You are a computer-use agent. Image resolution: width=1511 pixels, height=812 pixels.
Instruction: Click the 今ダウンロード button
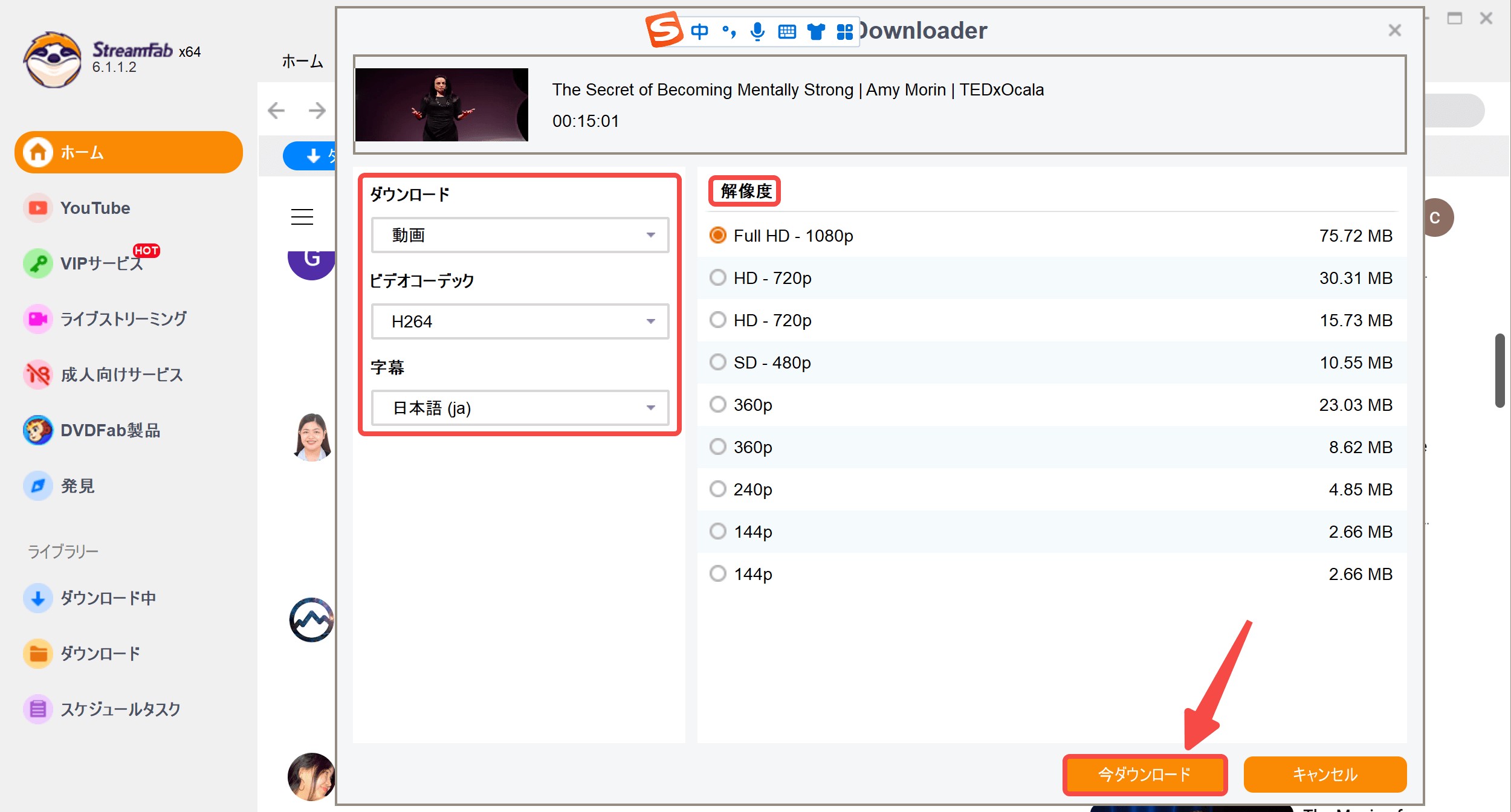coord(1145,775)
